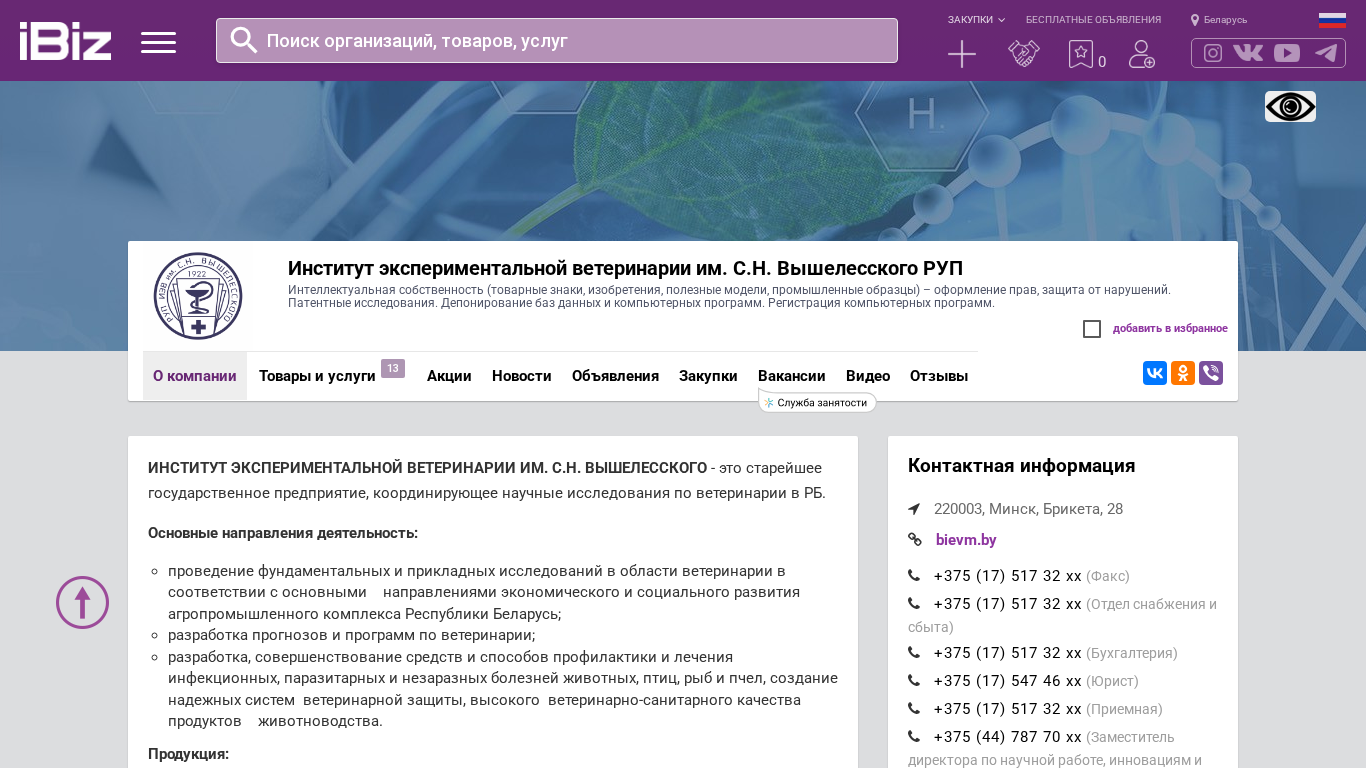Open the favorites bookmark star icon
The height and width of the screenshot is (768, 1366).
(1081, 54)
